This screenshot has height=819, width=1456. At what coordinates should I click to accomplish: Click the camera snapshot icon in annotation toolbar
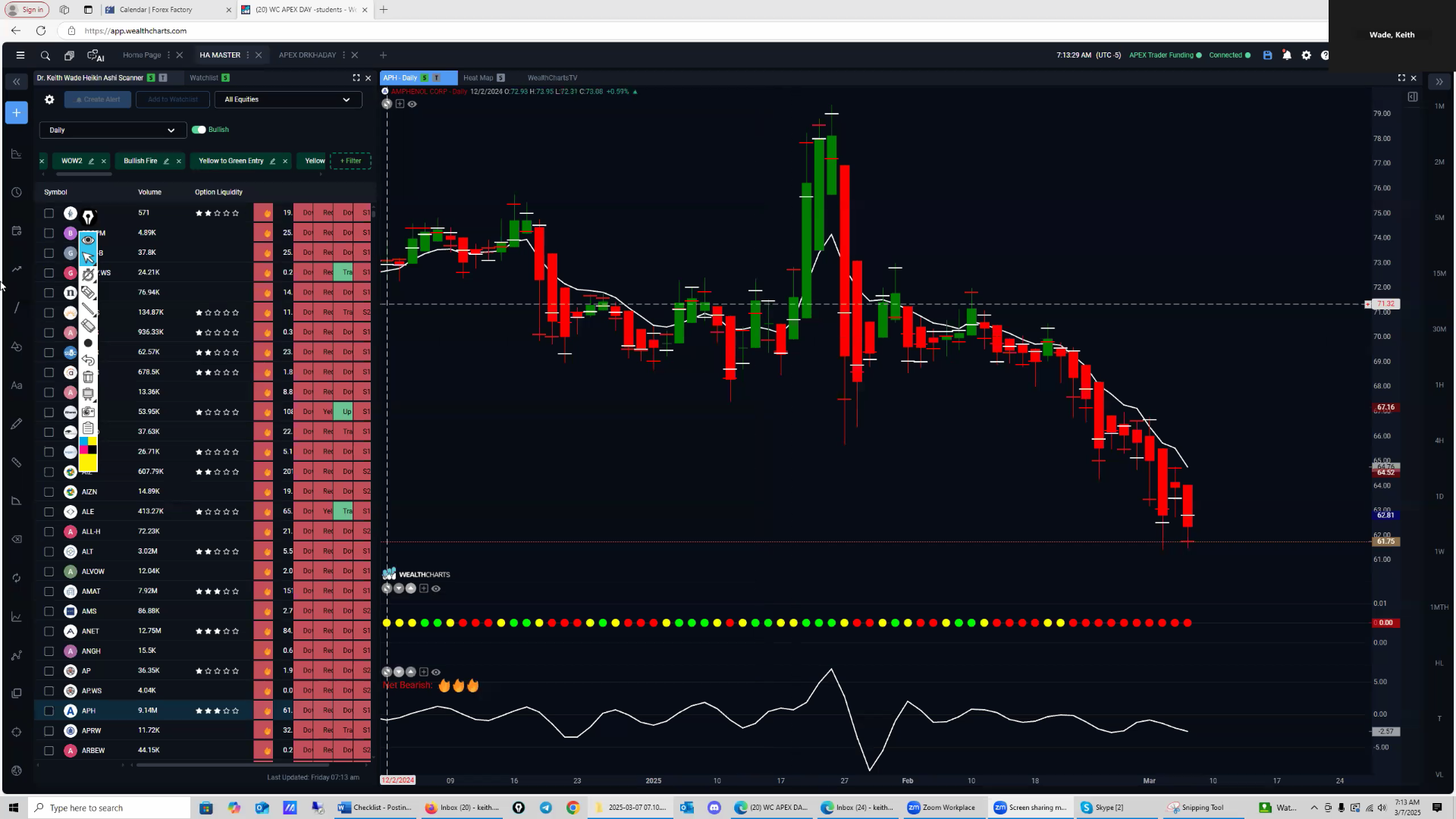click(88, 412)
